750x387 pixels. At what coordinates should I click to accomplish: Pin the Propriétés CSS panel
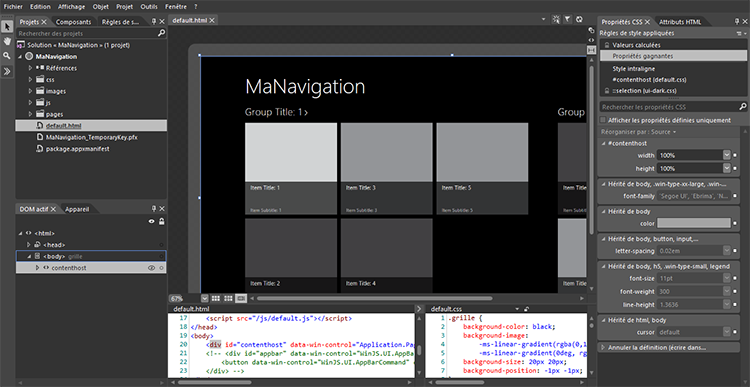[x=737, y=22]
